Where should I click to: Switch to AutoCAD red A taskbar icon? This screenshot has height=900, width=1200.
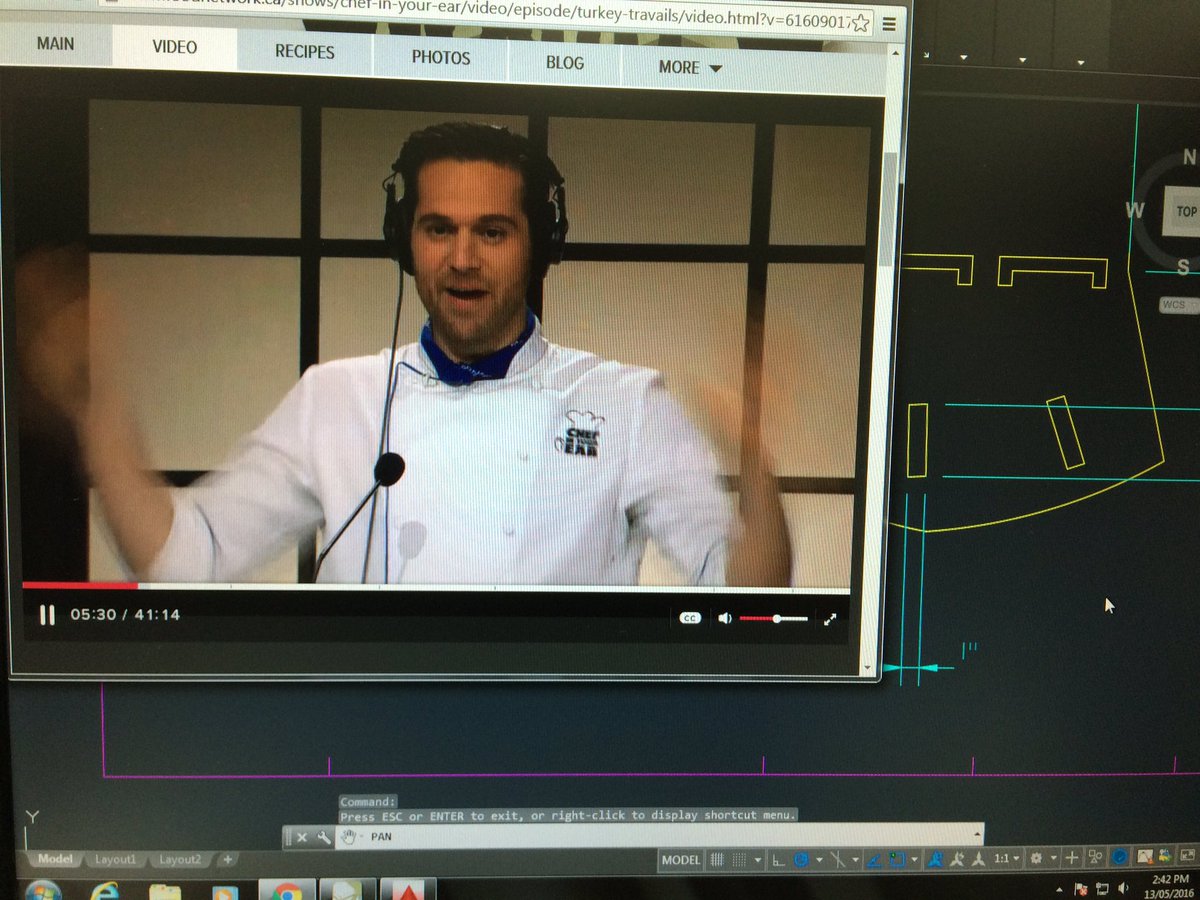[x=408, y=891]
